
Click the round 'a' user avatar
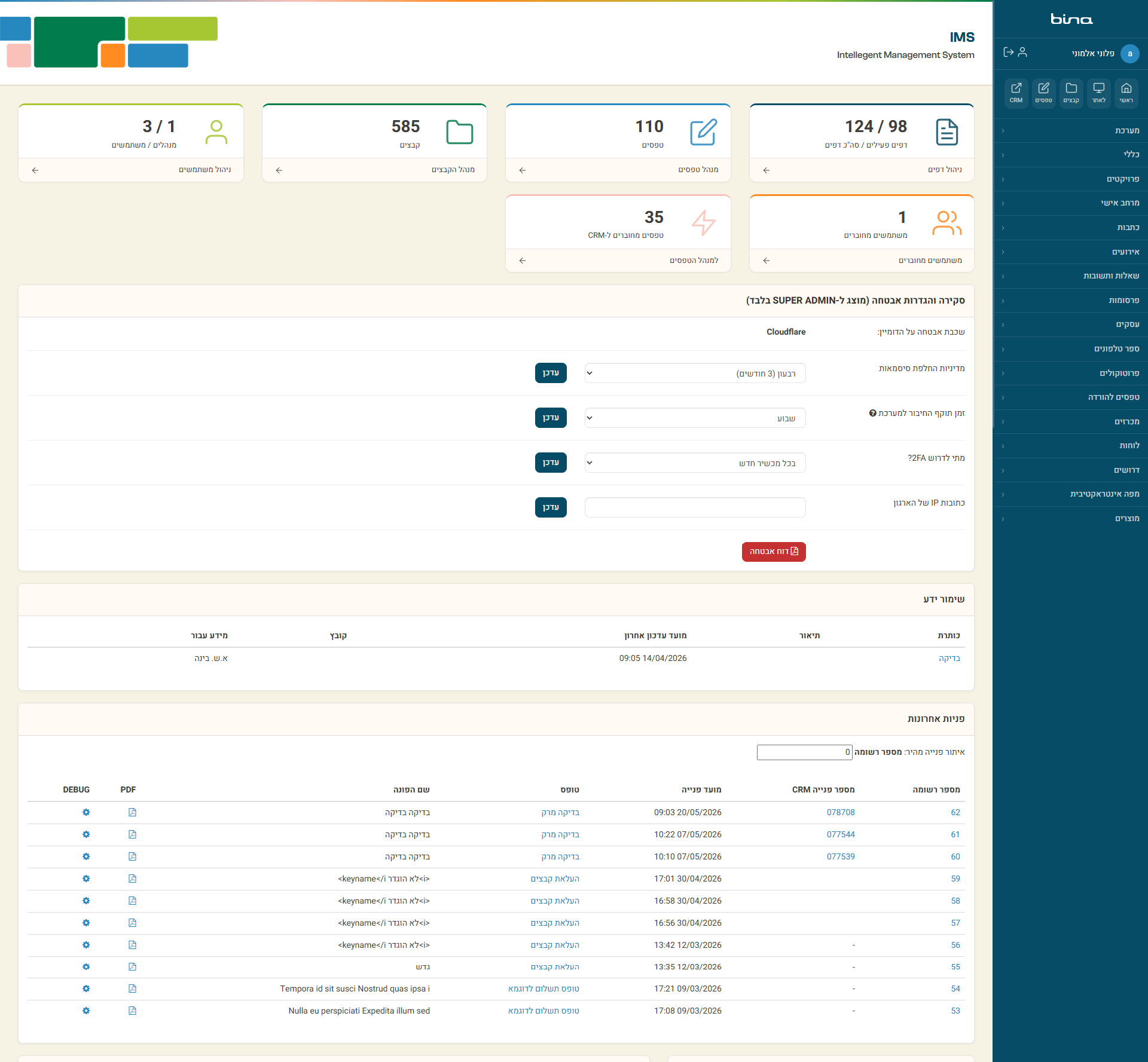(x=1129, y=54)
